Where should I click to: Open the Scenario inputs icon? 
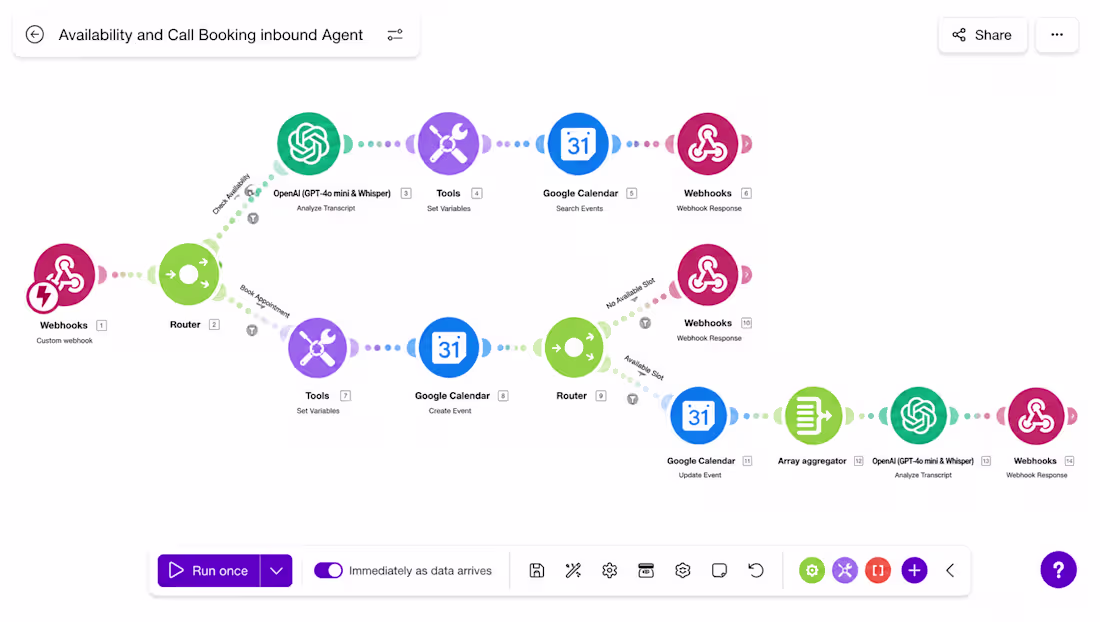tap(646, 571)
